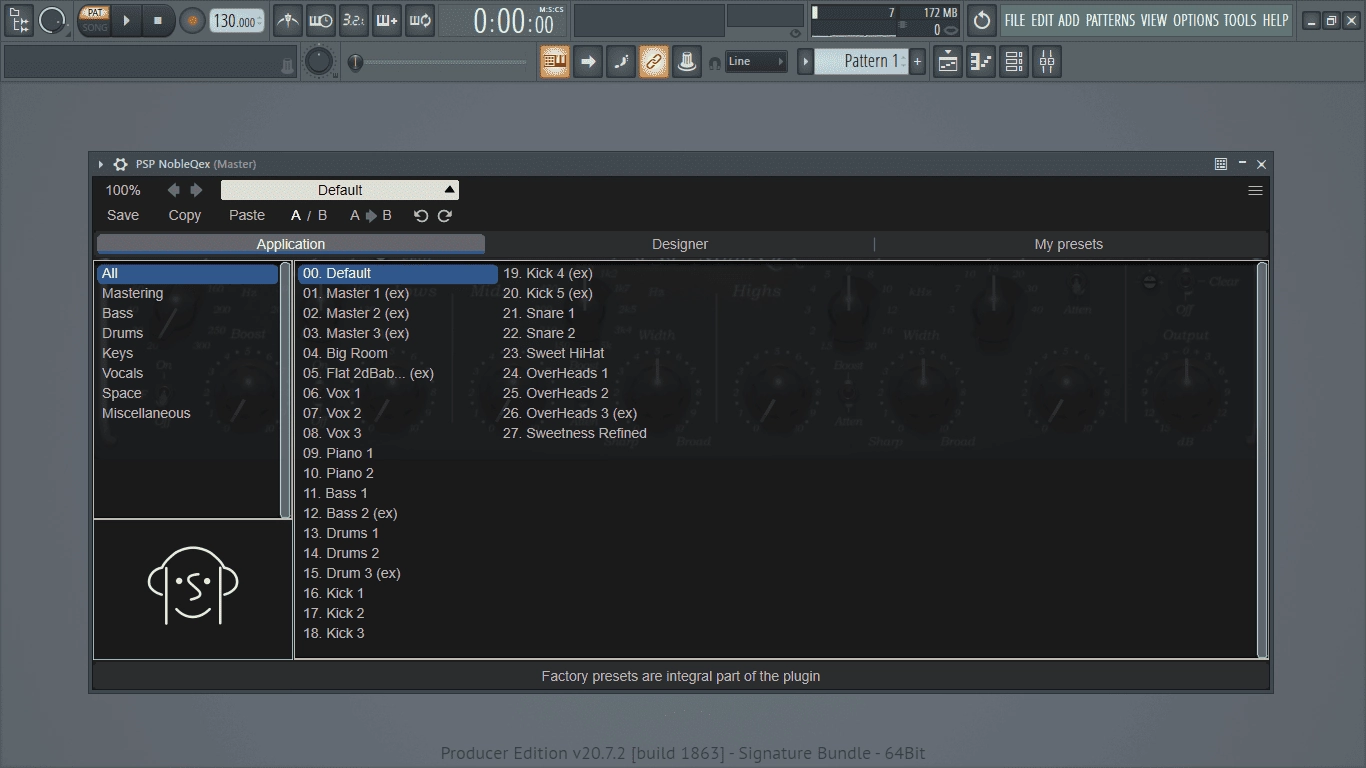Arm the record button
Screen dimensions: 1366x768
pyautogui.click(x=193, y=20)
